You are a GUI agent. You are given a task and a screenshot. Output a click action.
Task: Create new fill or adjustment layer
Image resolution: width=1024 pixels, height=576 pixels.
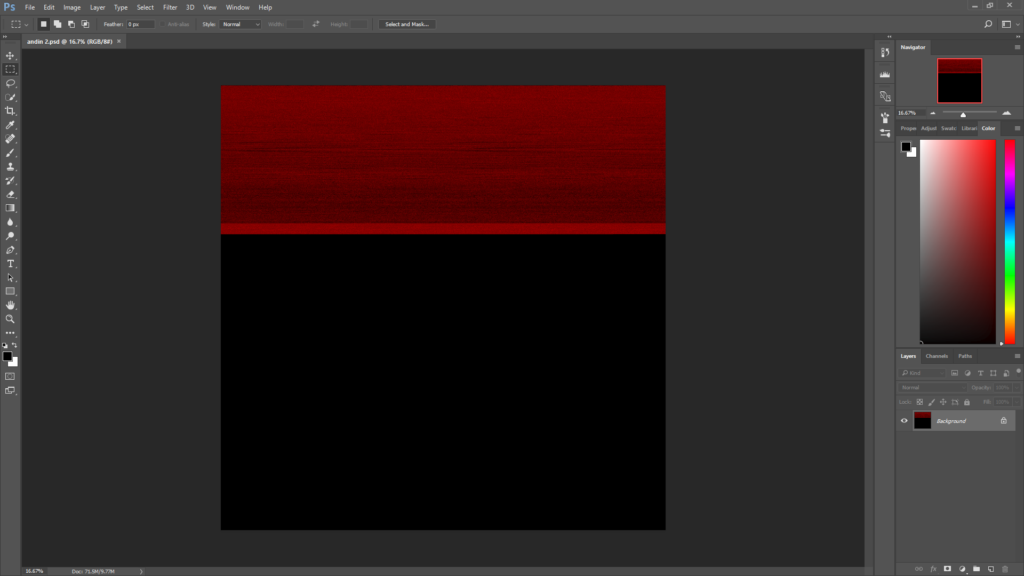[962, 569]
